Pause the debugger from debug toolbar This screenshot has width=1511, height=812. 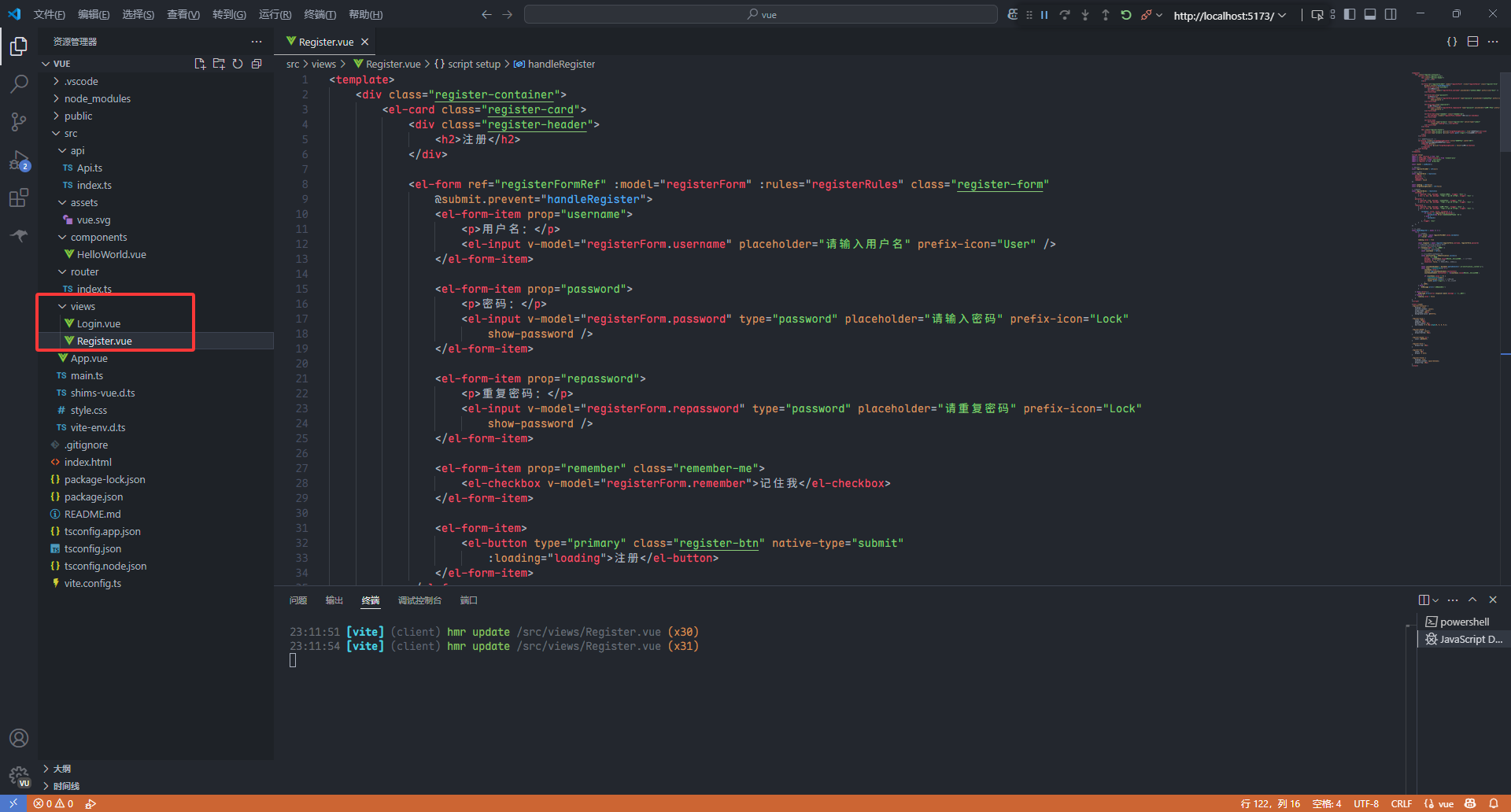pos(1044,15)
